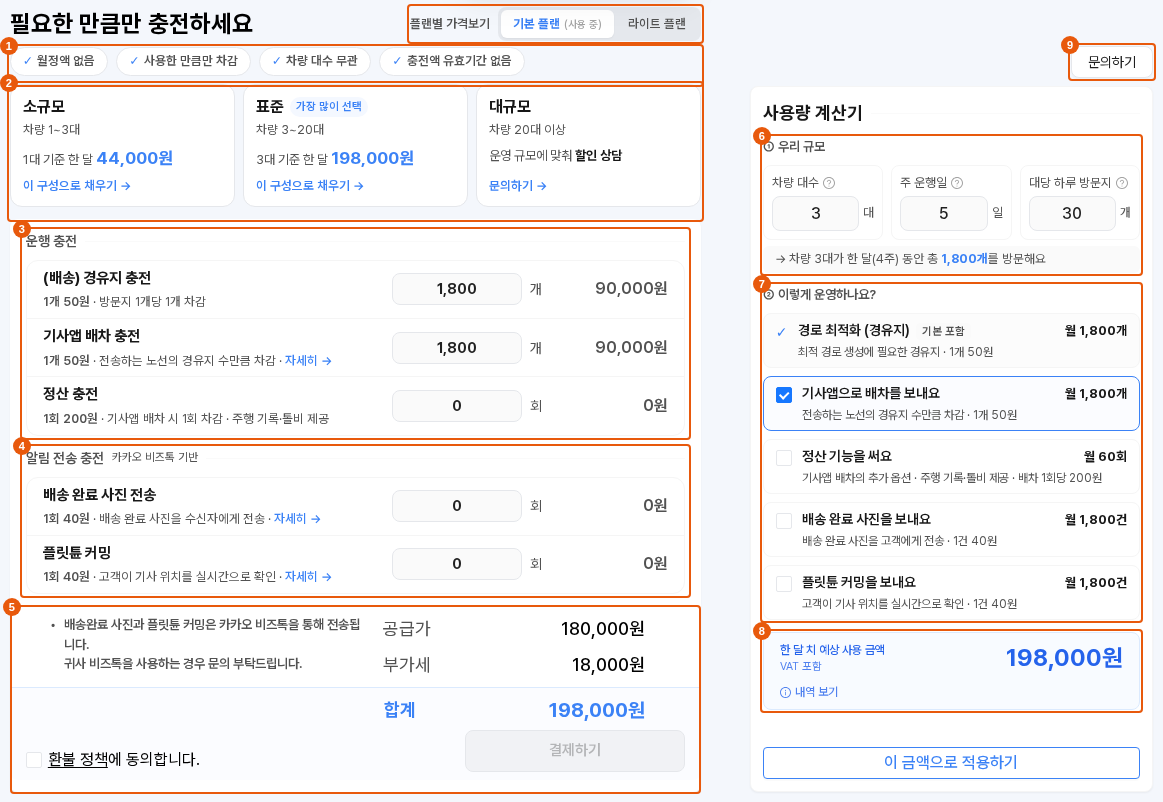1163x802 pixels.
Task: Open help icon next to 주 운행일
Action: click(x=957, y=183)
